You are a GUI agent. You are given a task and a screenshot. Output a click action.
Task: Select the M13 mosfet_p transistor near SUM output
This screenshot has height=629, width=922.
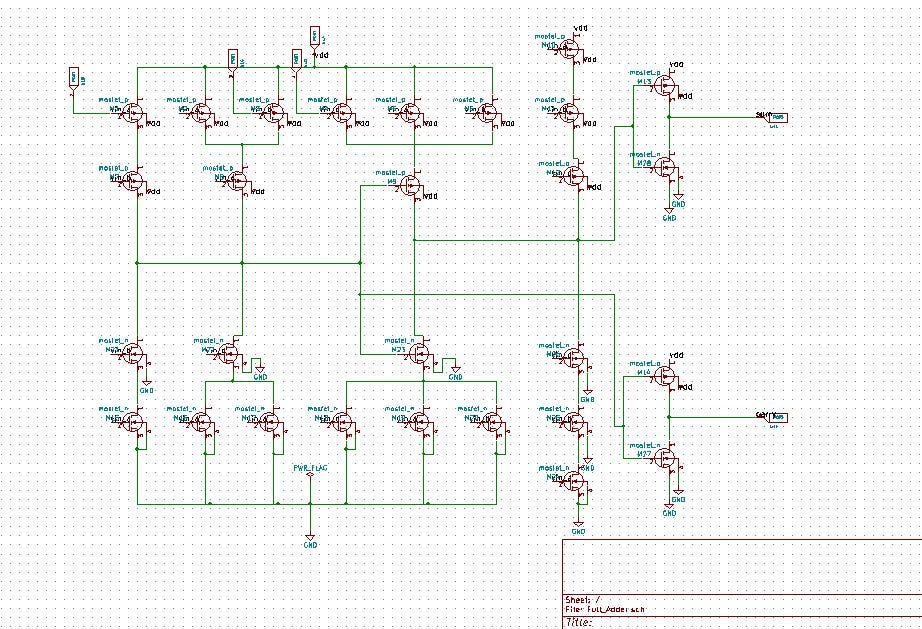664,85
